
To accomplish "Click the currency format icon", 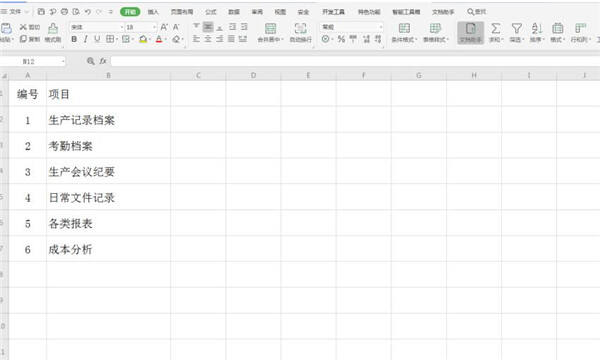I will [x=326, y=39].
